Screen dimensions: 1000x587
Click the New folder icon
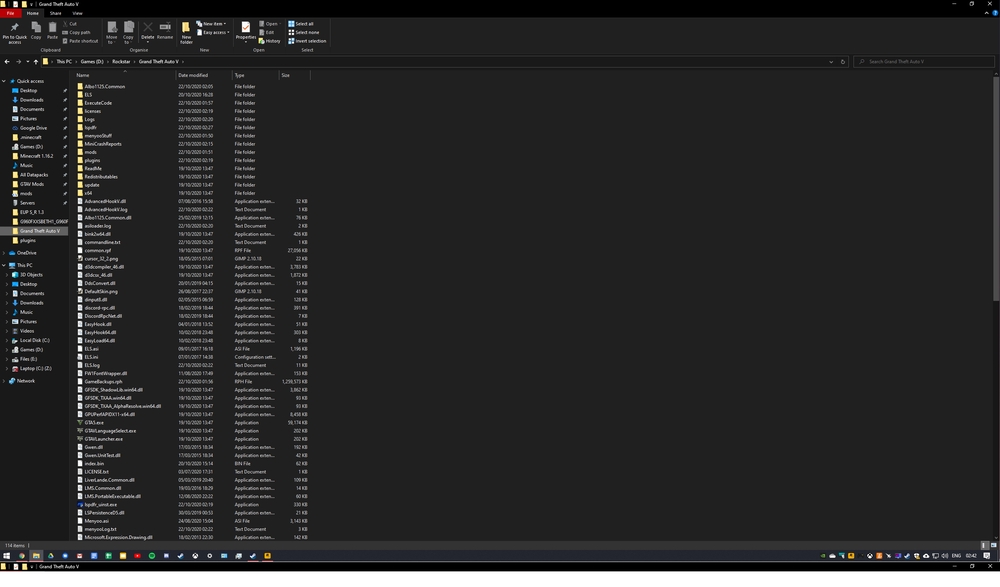pos(186,27)
